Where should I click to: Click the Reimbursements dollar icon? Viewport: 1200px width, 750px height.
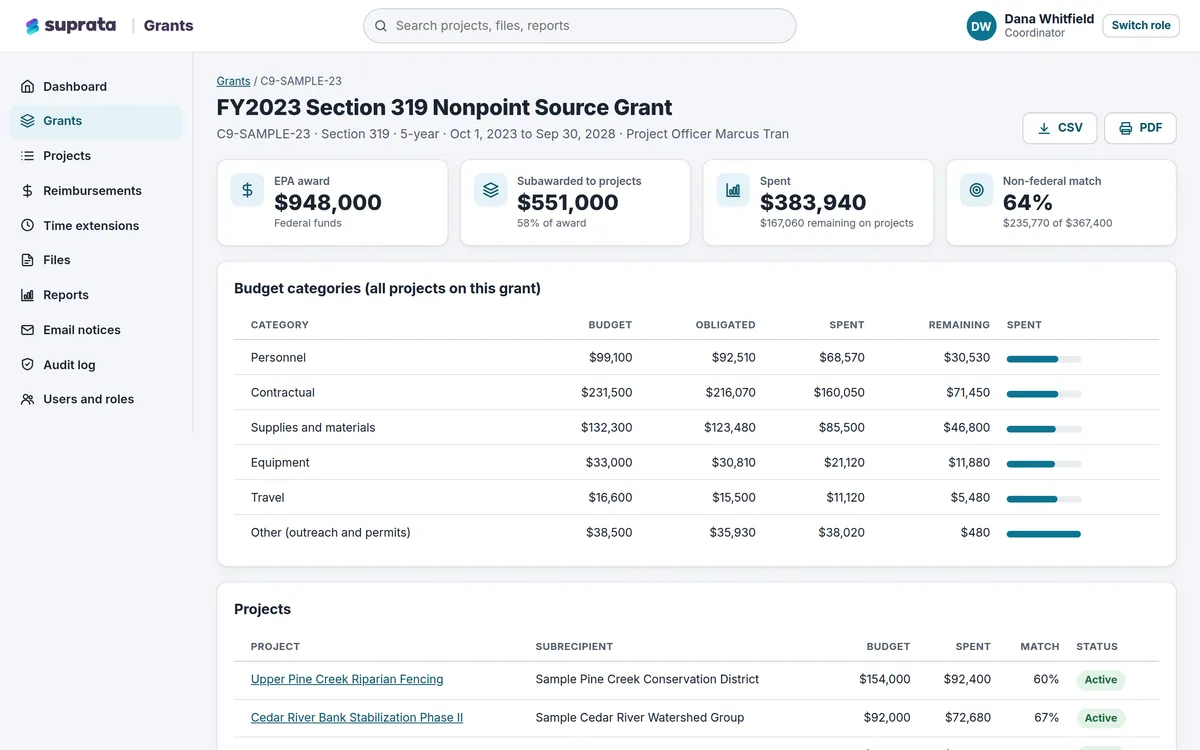click(27, 191)
